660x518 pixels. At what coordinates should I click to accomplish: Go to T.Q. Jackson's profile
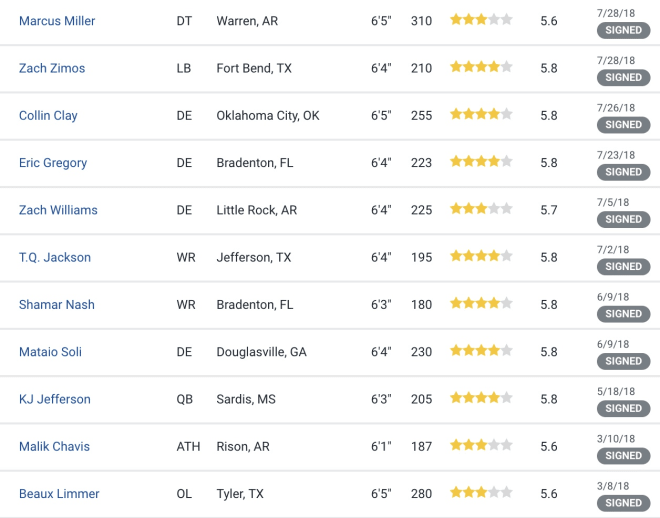[x=55, y=257]
